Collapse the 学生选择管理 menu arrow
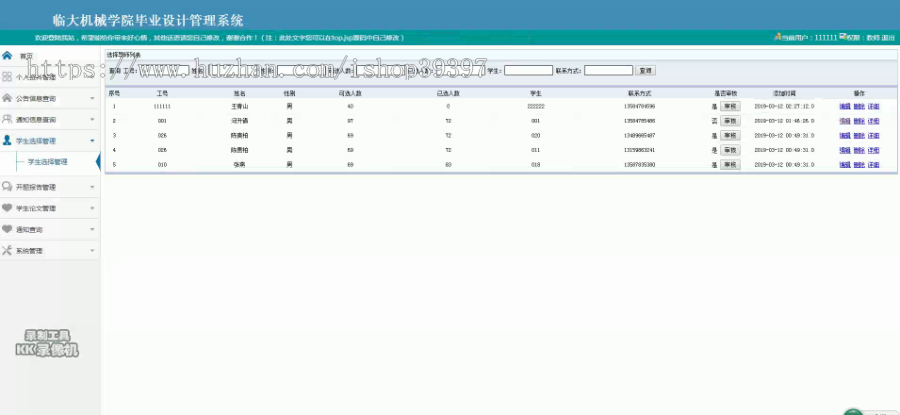The width and height of the screenshot is (900, 415). 92,141
